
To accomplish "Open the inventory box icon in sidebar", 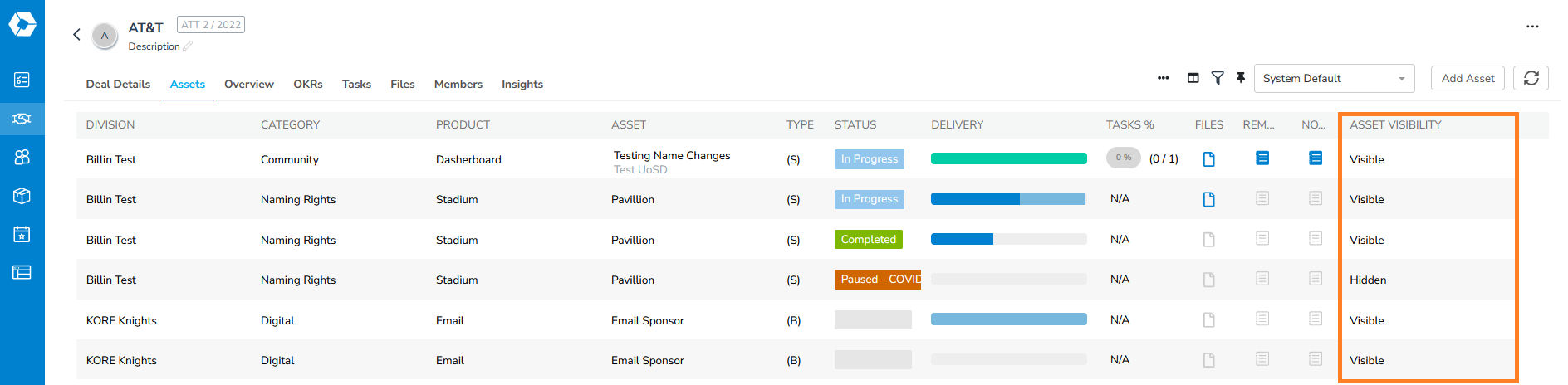I will click(22, 196).
